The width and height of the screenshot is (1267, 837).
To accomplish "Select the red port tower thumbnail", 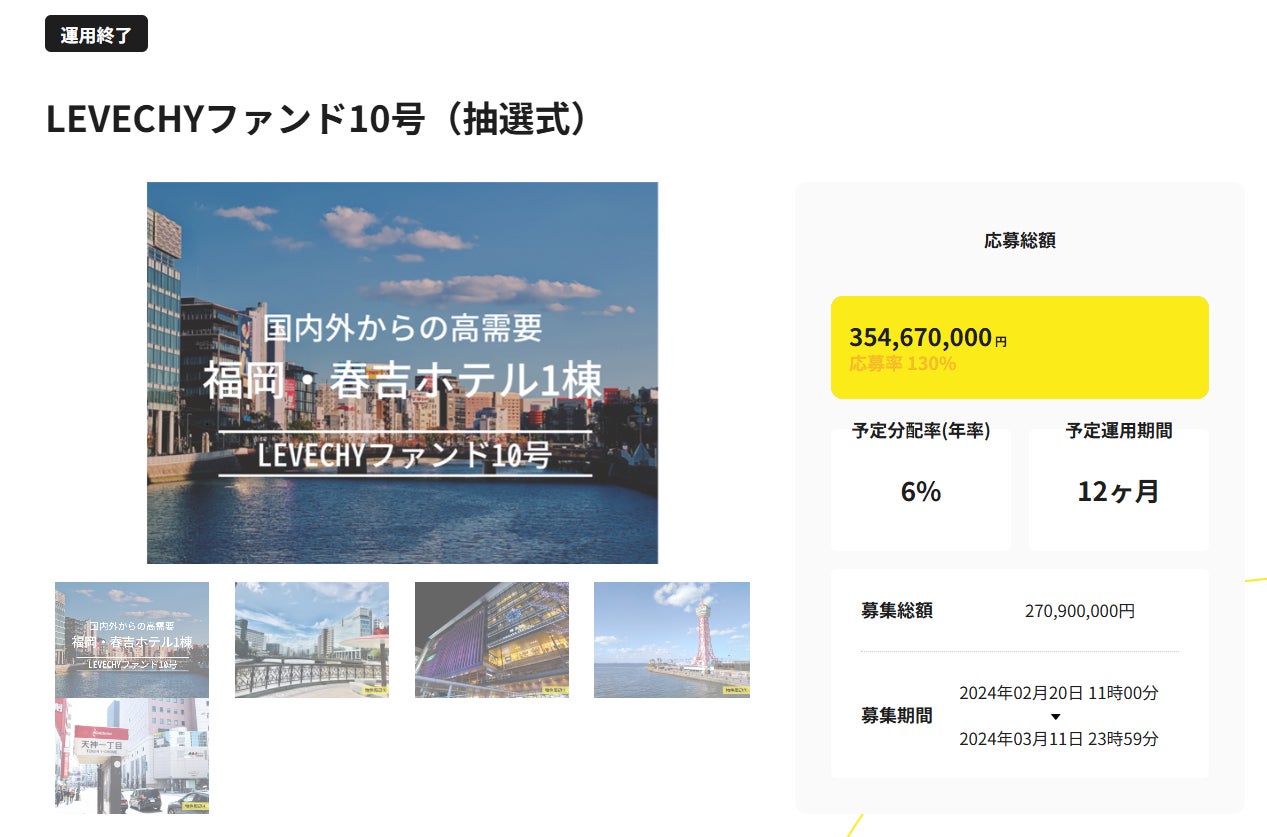I will point(672,639).
